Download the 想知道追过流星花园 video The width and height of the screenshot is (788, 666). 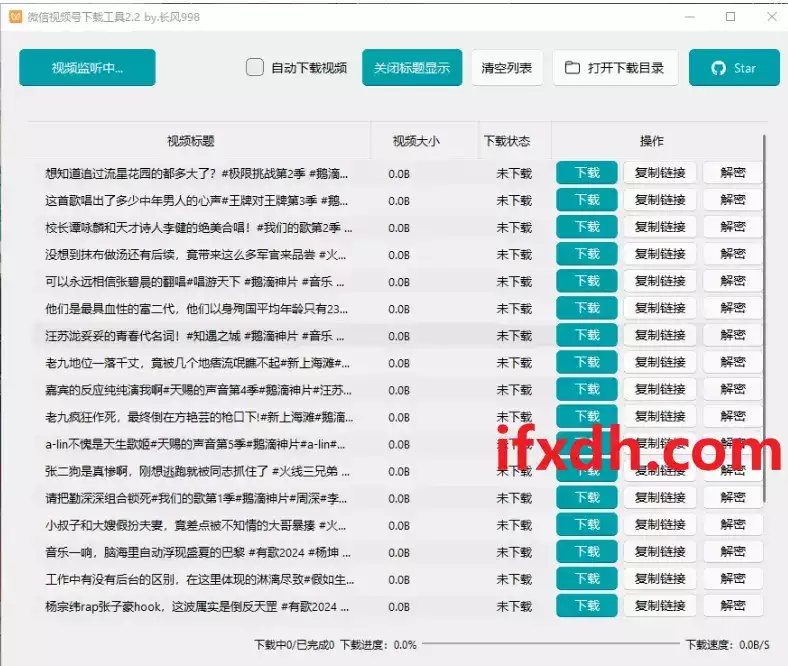(x=587, y=173)
